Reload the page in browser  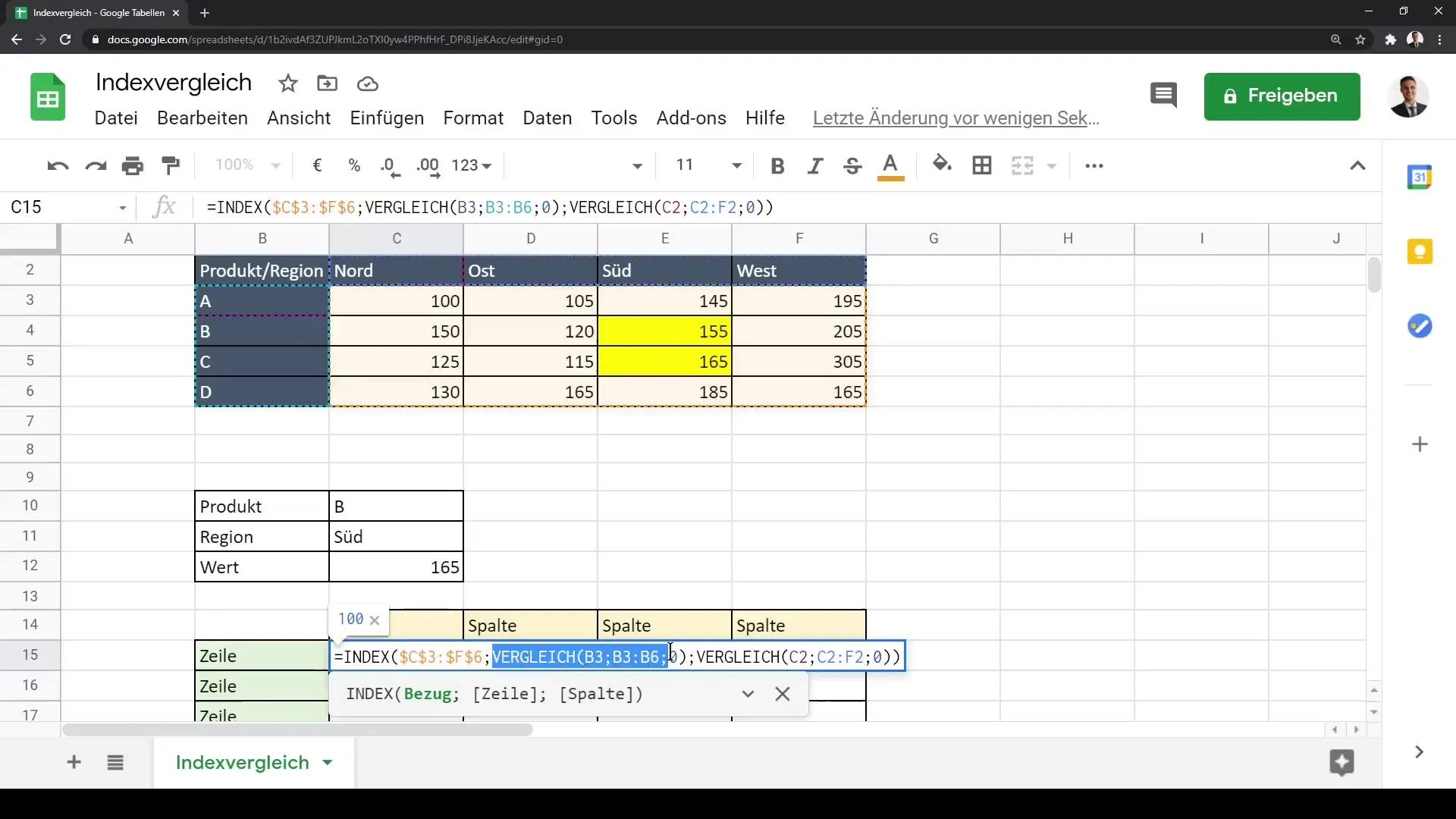pos(65,39)
